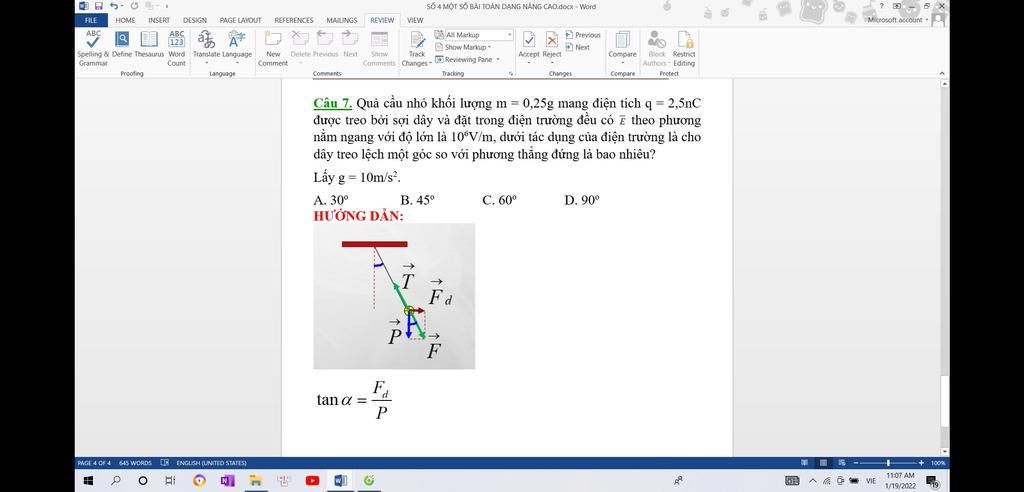Open the notification center
The height and width of the screenshot is (492, 1024).
tap(932, 482)
